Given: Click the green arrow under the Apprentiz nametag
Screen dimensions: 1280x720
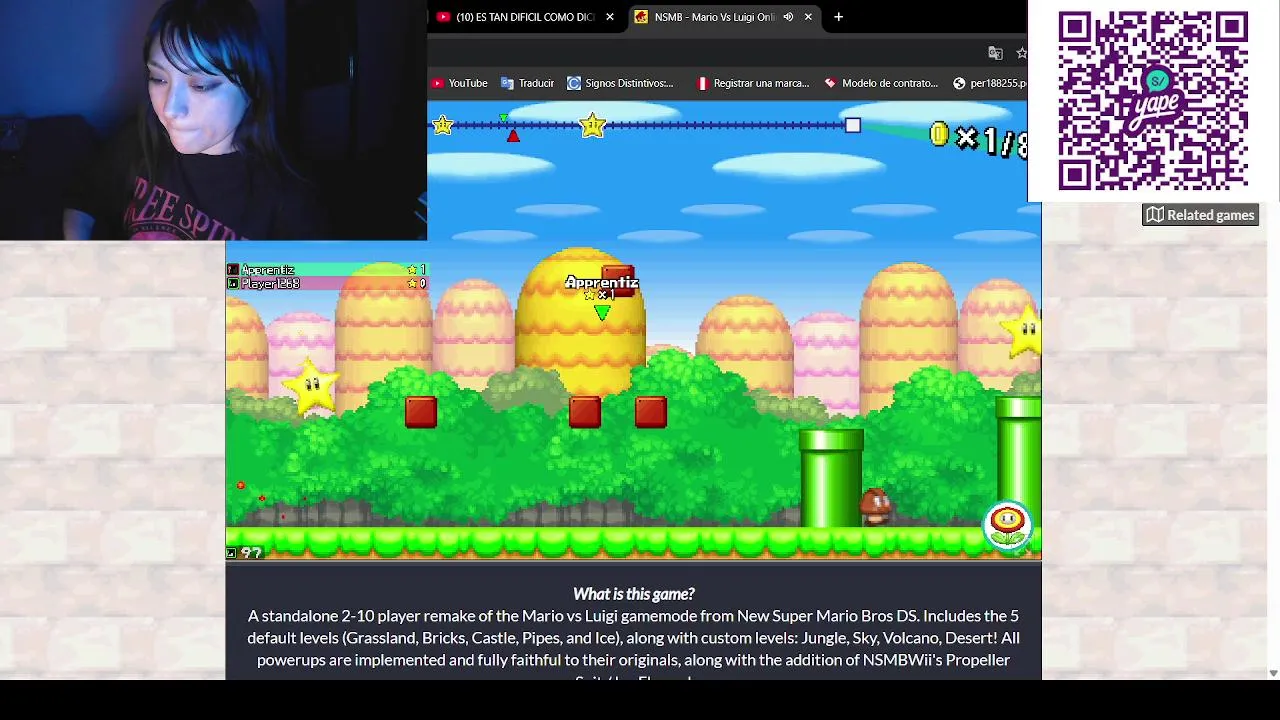Looking at the screenshot, I should click(x=601, y=313).
